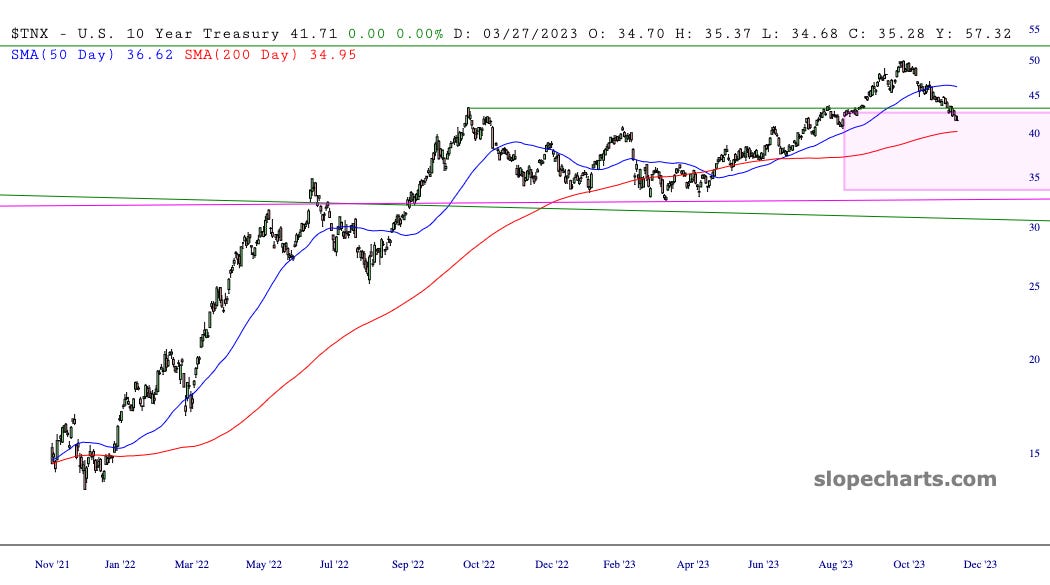Click the Sep '22 date axis label
1050x585 pixels.
pos(408,564)
